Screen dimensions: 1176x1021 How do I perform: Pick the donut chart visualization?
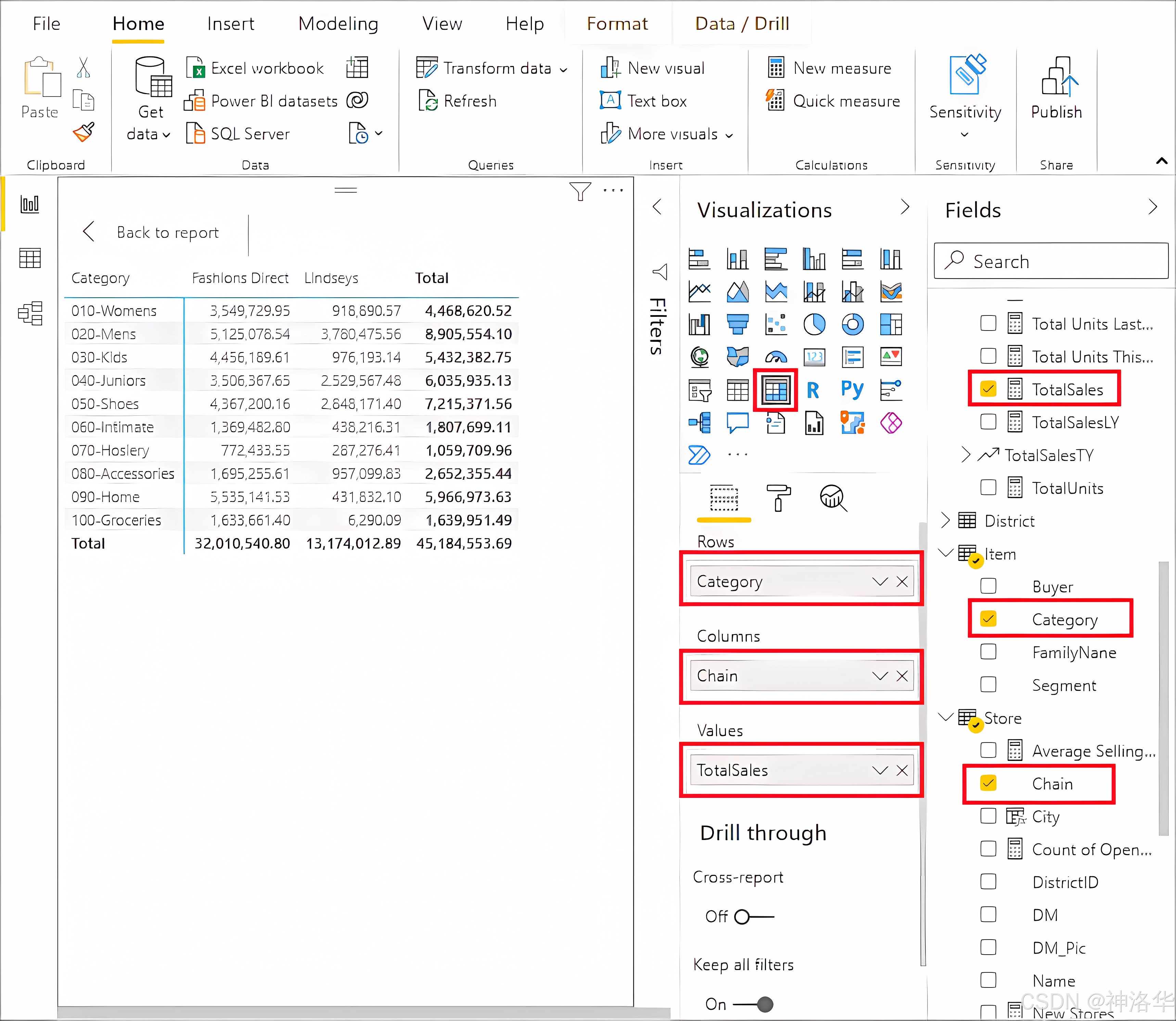pyautogui.click(x=852, y=325)
